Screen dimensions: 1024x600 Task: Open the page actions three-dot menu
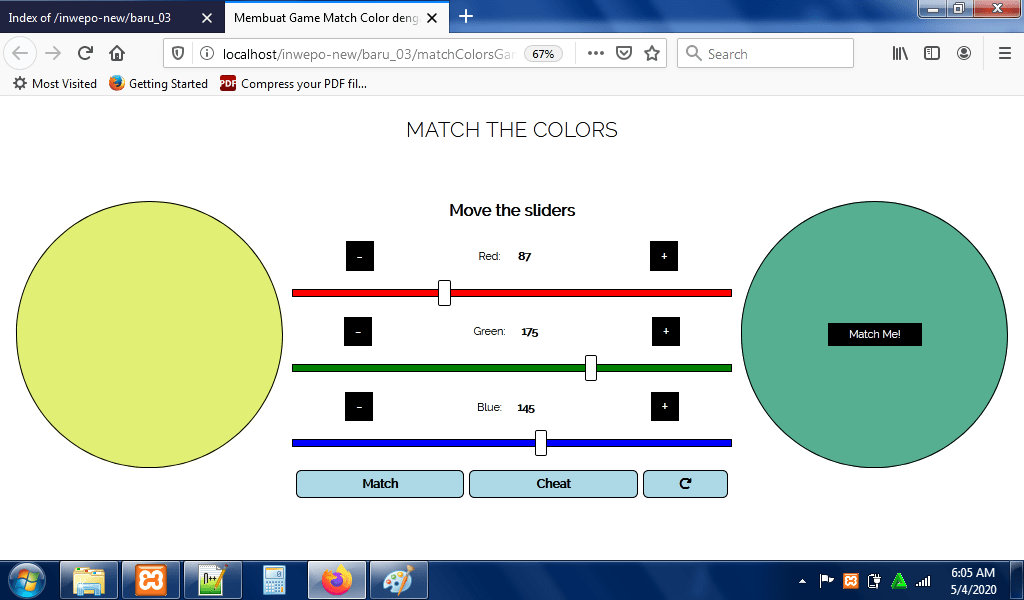[x=596, y=54]
